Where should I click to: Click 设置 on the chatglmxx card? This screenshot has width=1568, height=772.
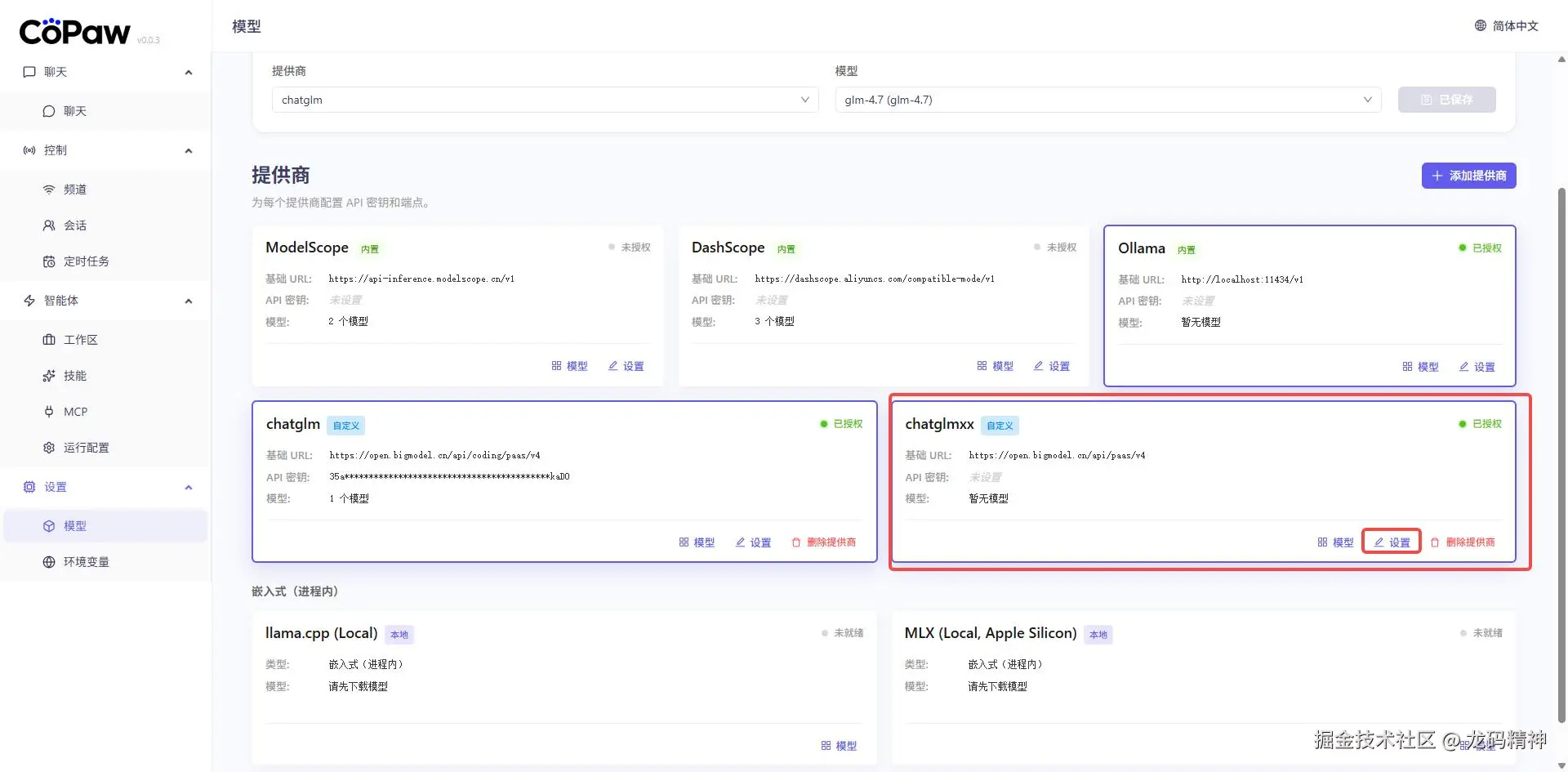[1392, 542]
